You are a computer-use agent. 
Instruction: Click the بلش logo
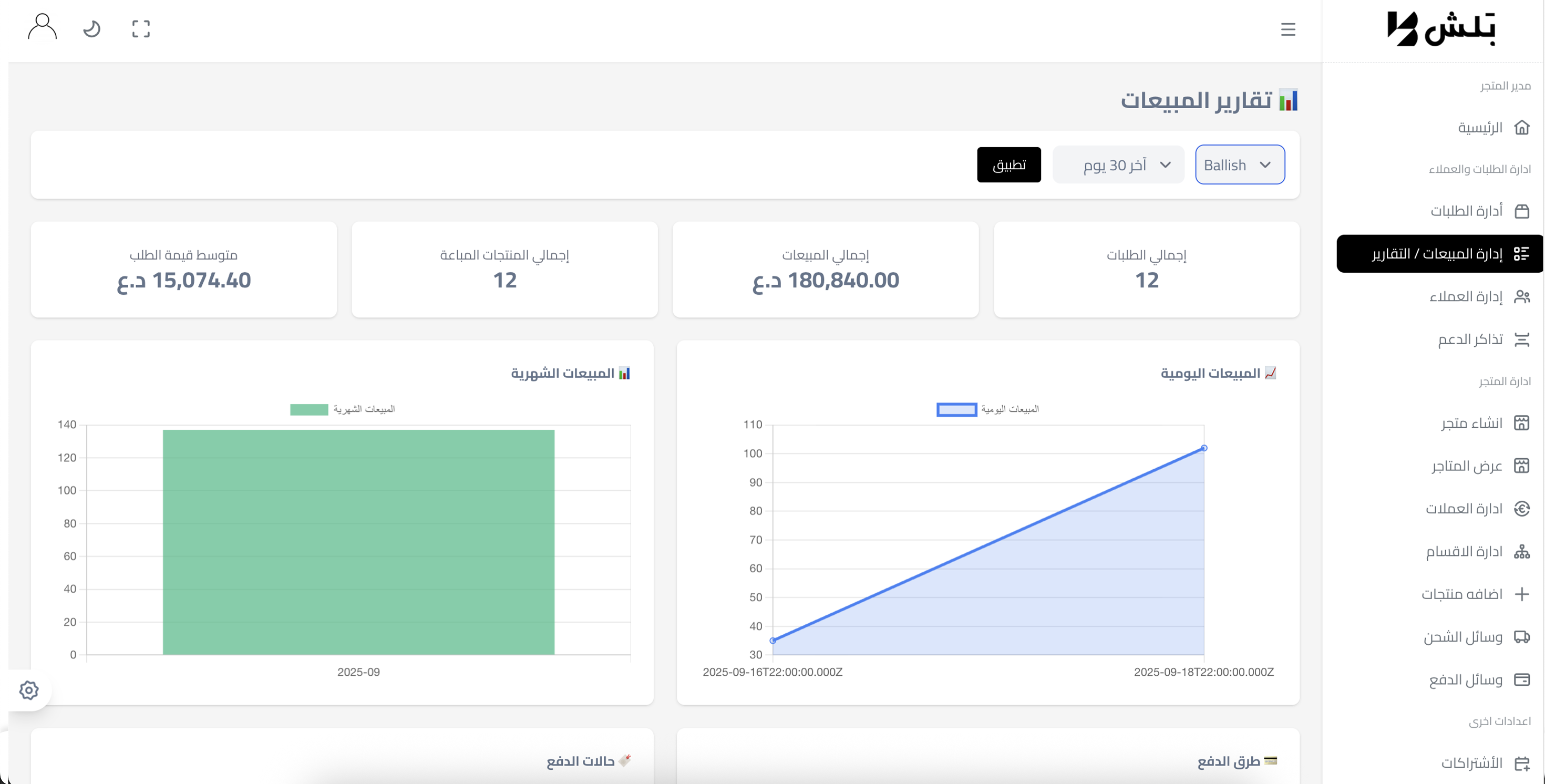[1440, 29]
